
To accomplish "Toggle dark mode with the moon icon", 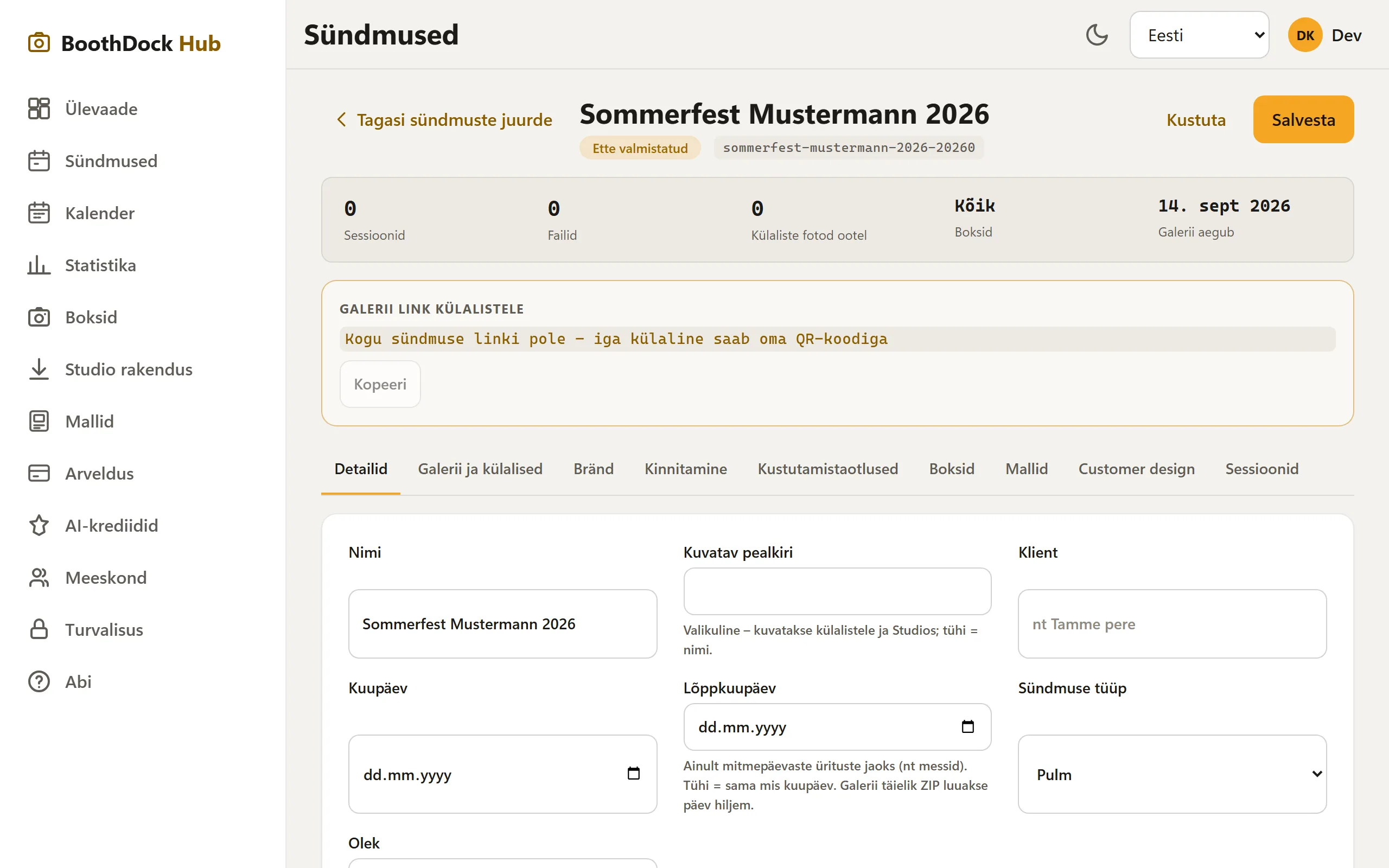I will coord(1097,35).
